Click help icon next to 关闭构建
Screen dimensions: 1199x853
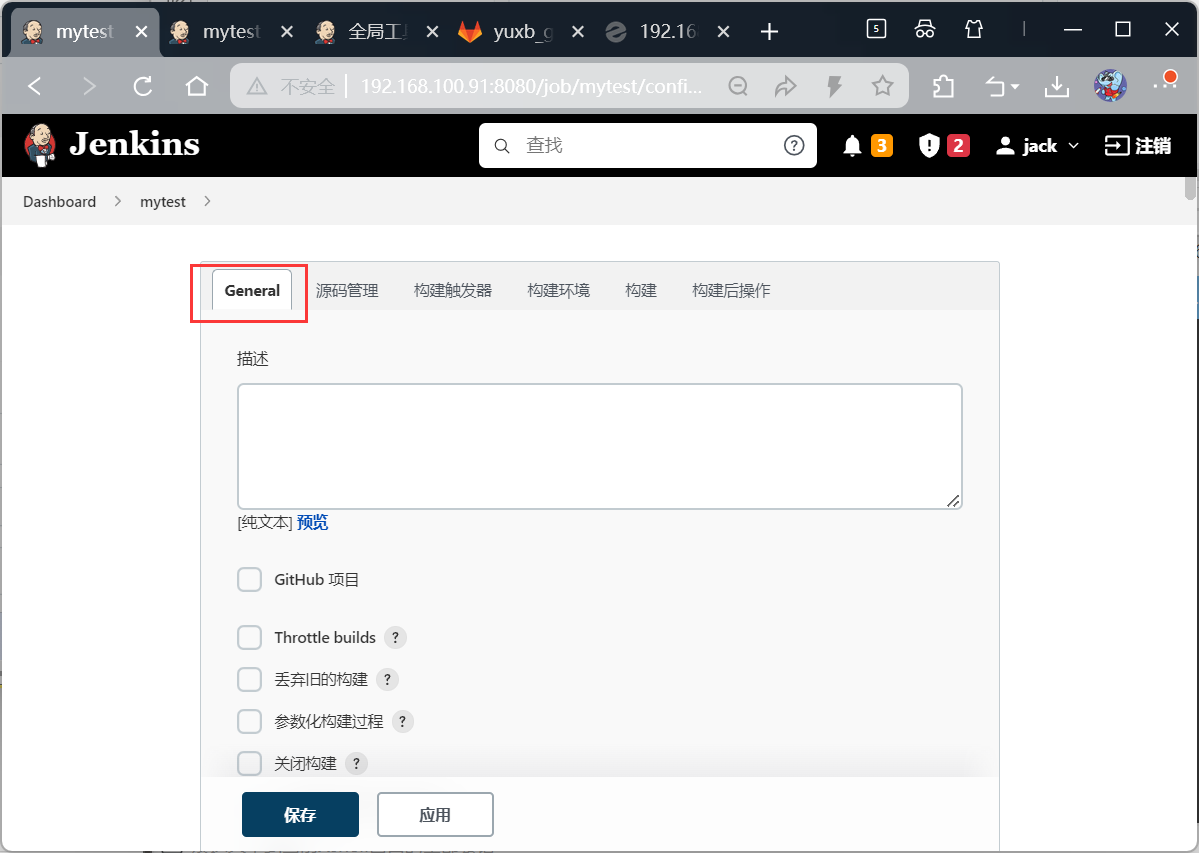[356, 764]
